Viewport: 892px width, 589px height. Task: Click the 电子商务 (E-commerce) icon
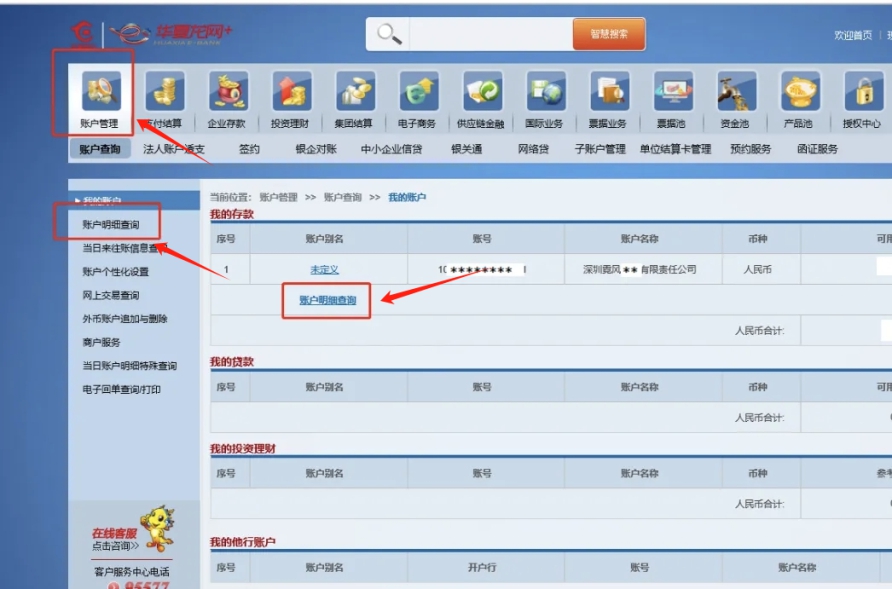[x=415, y=95]
